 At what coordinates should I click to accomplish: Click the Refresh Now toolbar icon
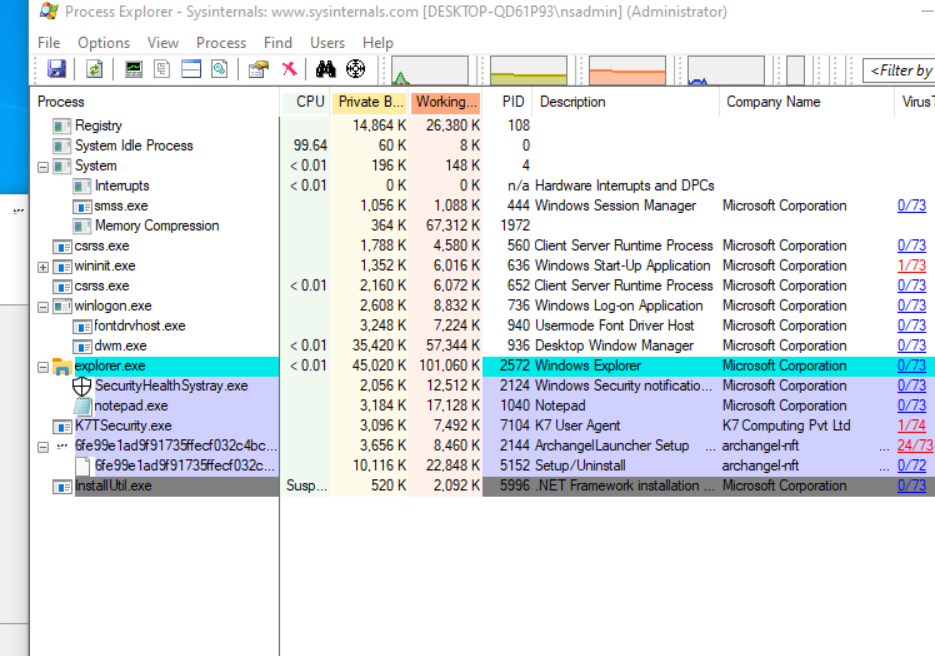click(94, 69)
